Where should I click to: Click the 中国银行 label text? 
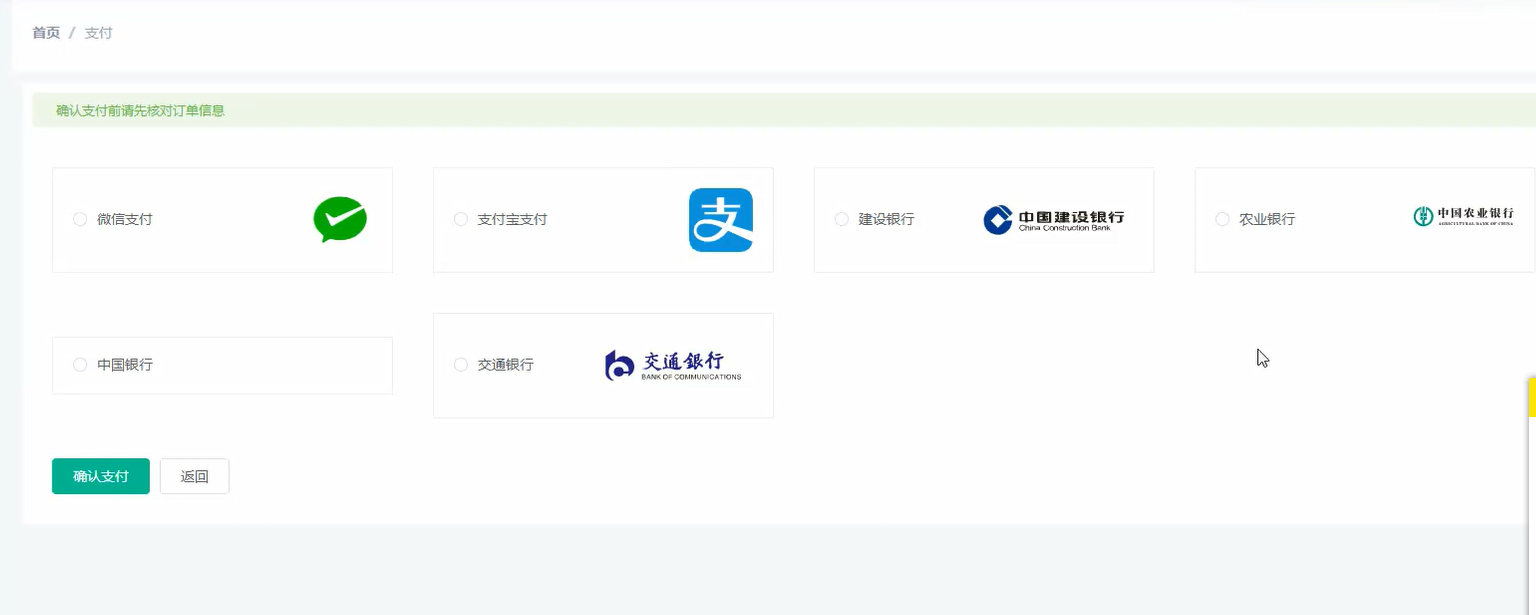tap(125, 365)
